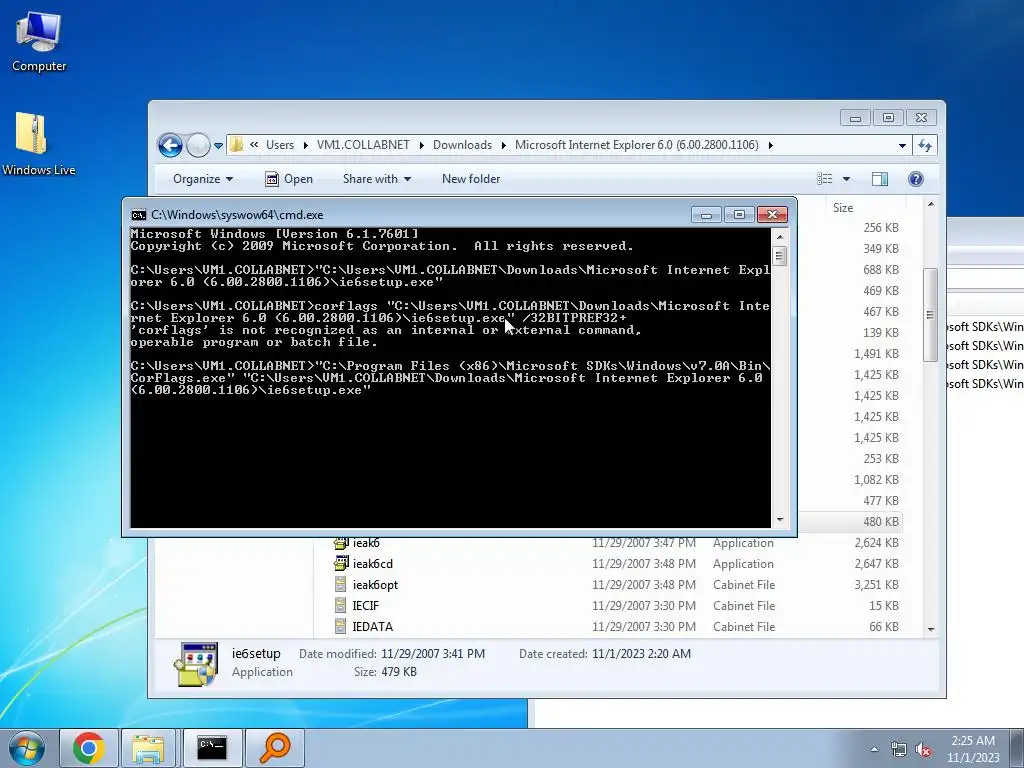Click the Explorer vertical scrollbar thumb
The image size is (1024, 768).
coord(931,315)
